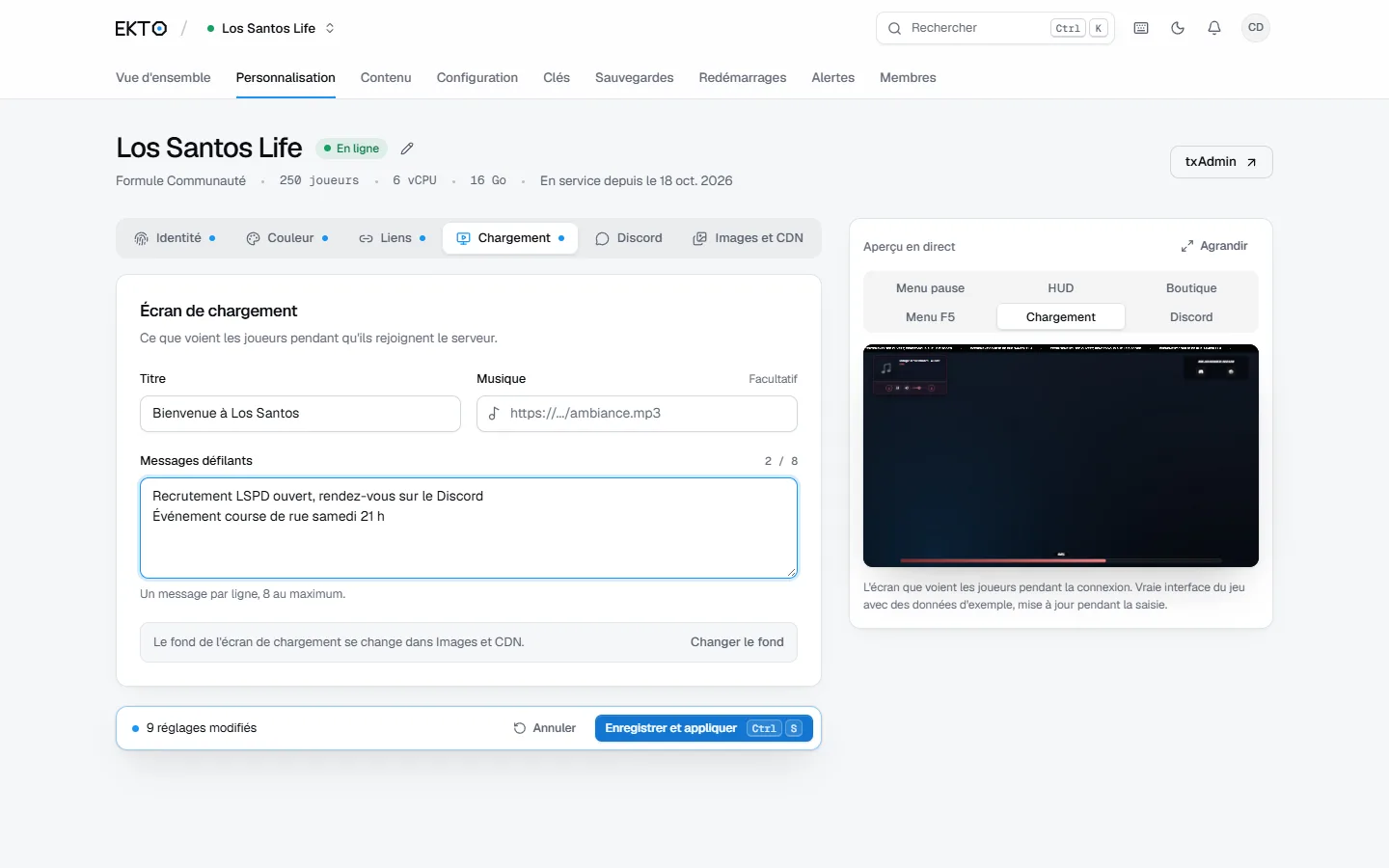Select the Discord section tab
Viewport: 1389px width, 868px height.
click(629, 238)
